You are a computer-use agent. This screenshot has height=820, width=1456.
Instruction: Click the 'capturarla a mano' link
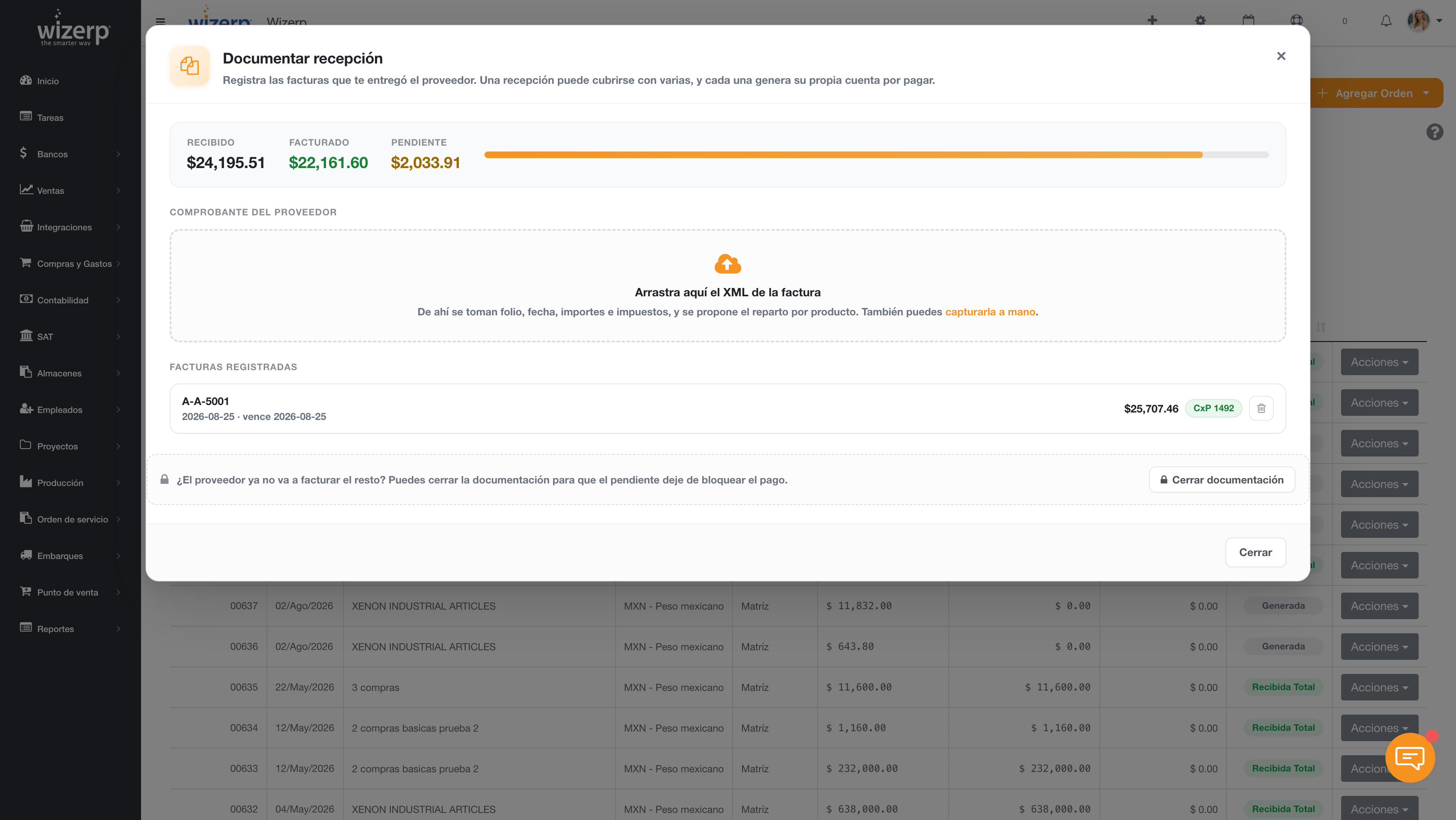coord(990,312)
